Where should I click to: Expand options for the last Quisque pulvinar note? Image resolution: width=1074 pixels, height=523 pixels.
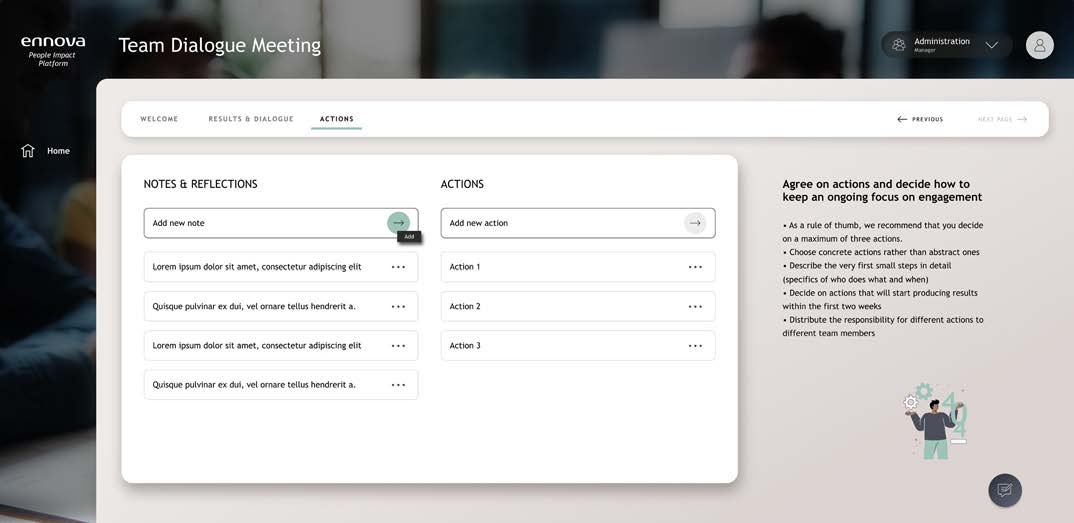[398, 385]
